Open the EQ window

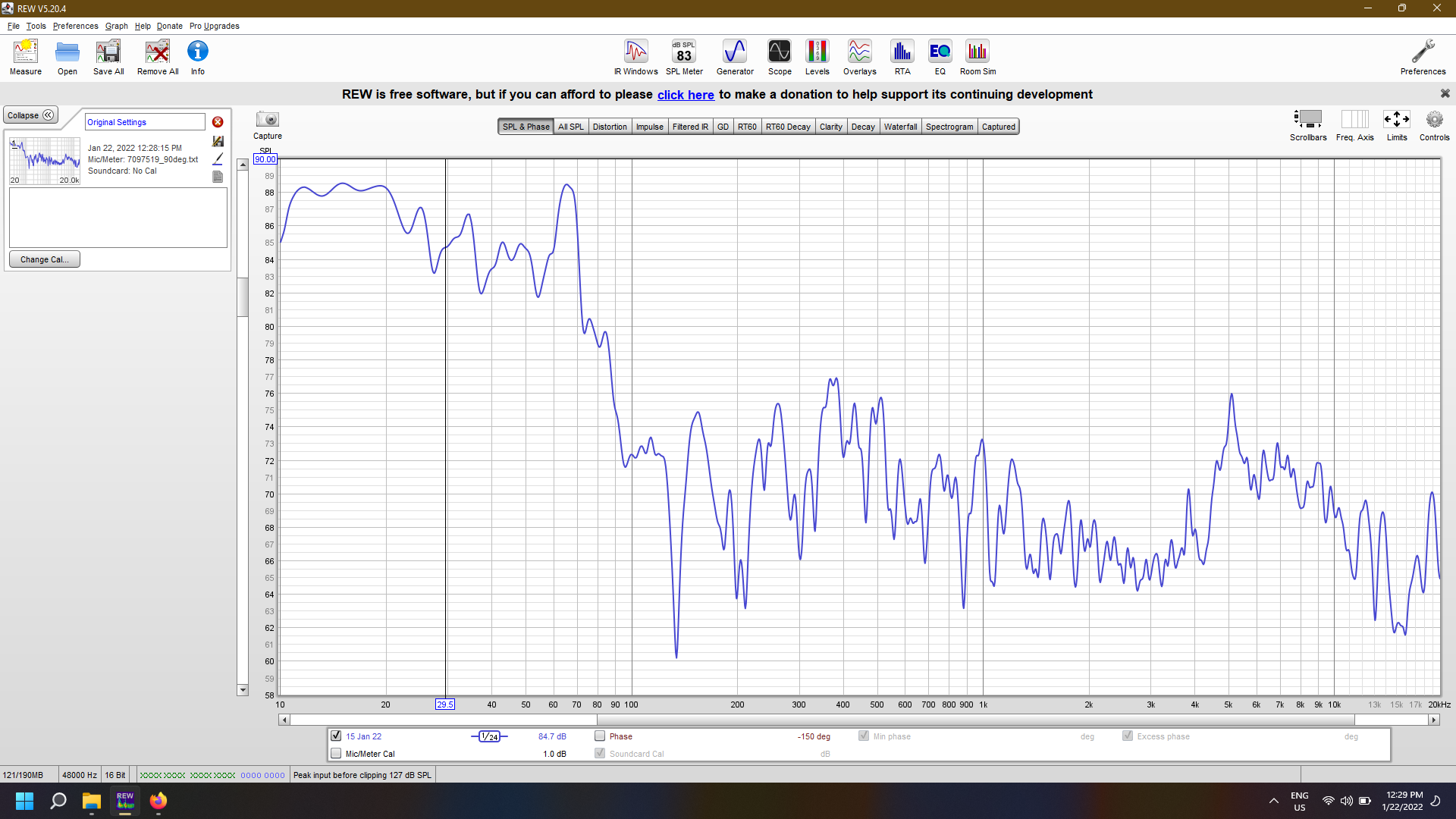click(x=940, y=58)
